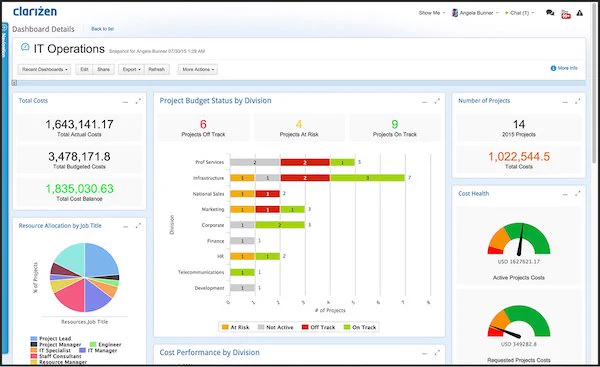The height and width of the screenshot is (367, 600).
Task: Maximize the Total Costs panel
Action: click(138, 101)
